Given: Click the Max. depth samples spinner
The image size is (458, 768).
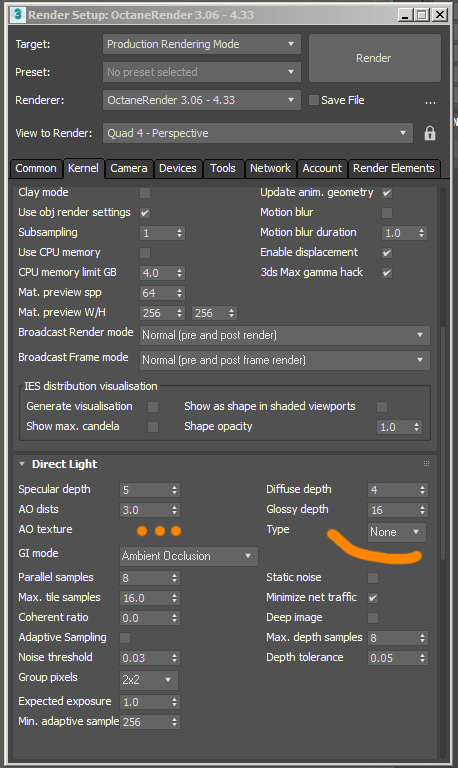Looking at the screenshot, I should (x=422, y=638).
